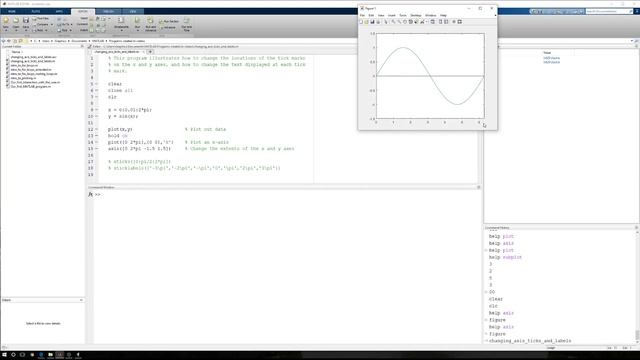Screen dimensions: 640x360
Task: Expand the Go To dropdown
Action: point(71,24)
